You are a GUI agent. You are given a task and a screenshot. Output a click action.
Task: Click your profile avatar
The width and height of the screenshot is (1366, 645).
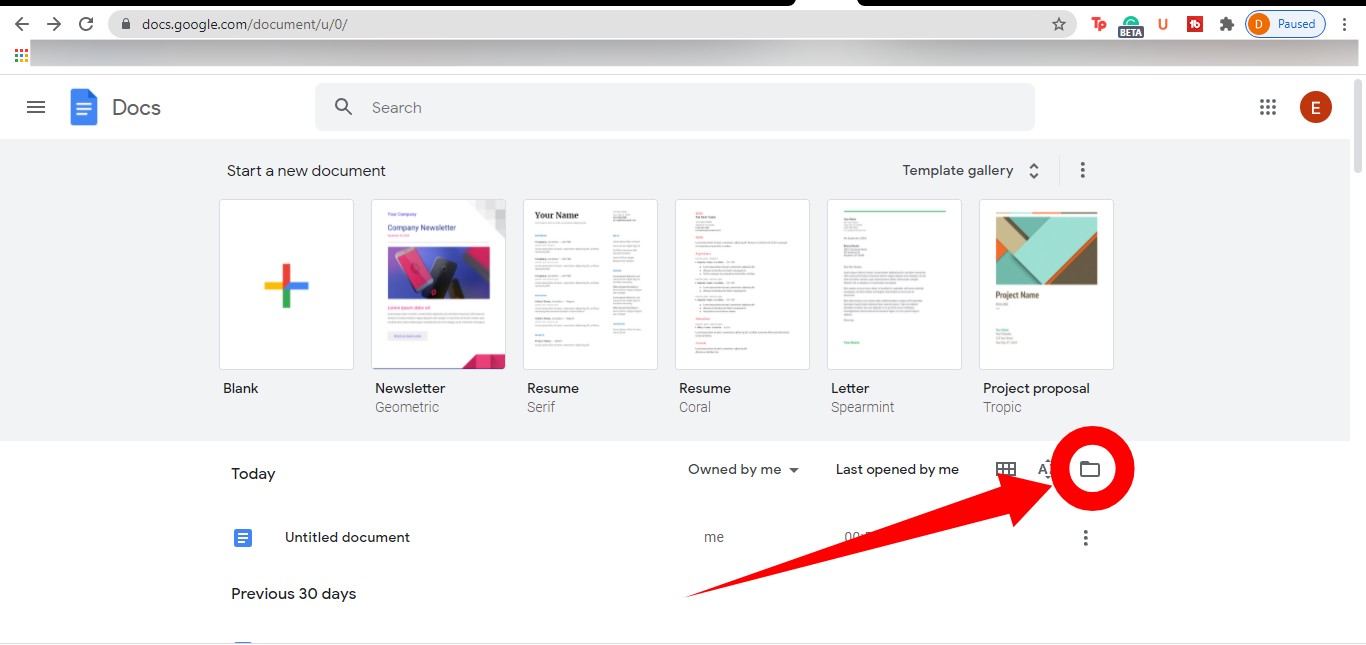pyautogui.click(x=1315, y=107)
